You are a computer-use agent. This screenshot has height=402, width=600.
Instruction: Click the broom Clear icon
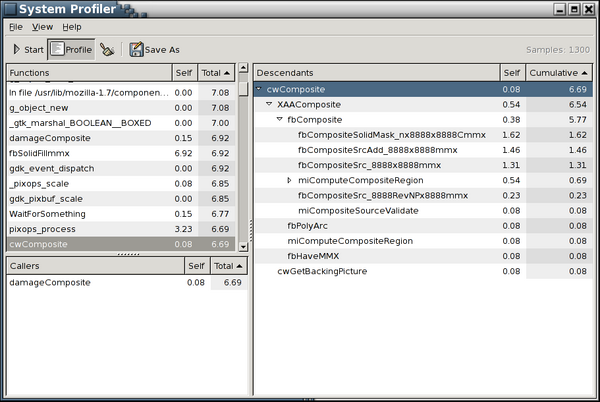pos(107,49)
